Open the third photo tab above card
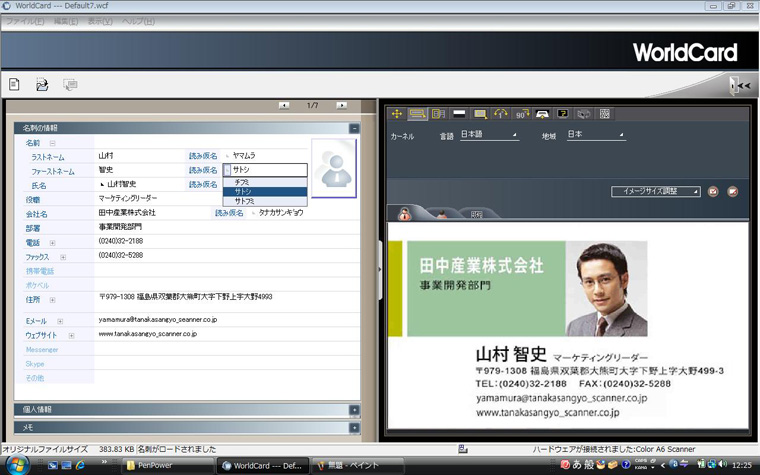Image resolution: width=760 pixels, height=475 pixels. click(x=477, y=214)
